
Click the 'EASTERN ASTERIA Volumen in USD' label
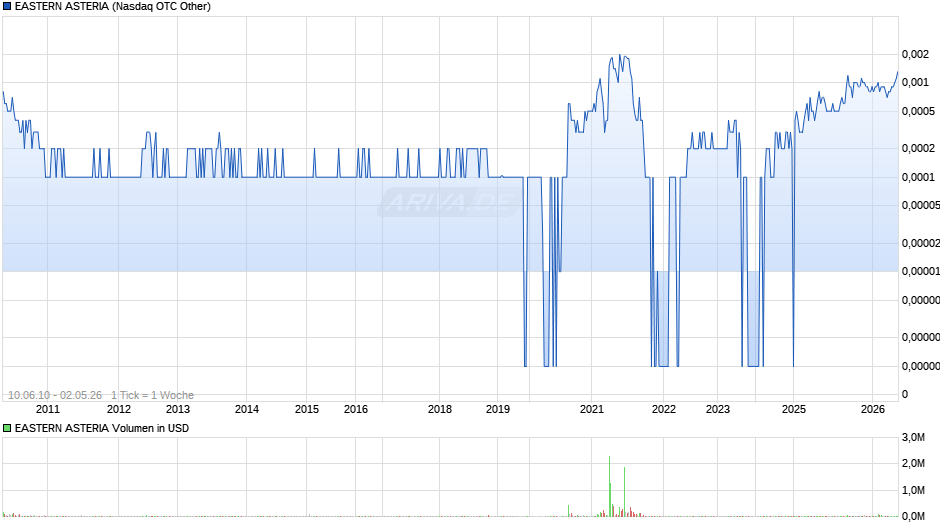pyautogui.click(x=102, y=428)
